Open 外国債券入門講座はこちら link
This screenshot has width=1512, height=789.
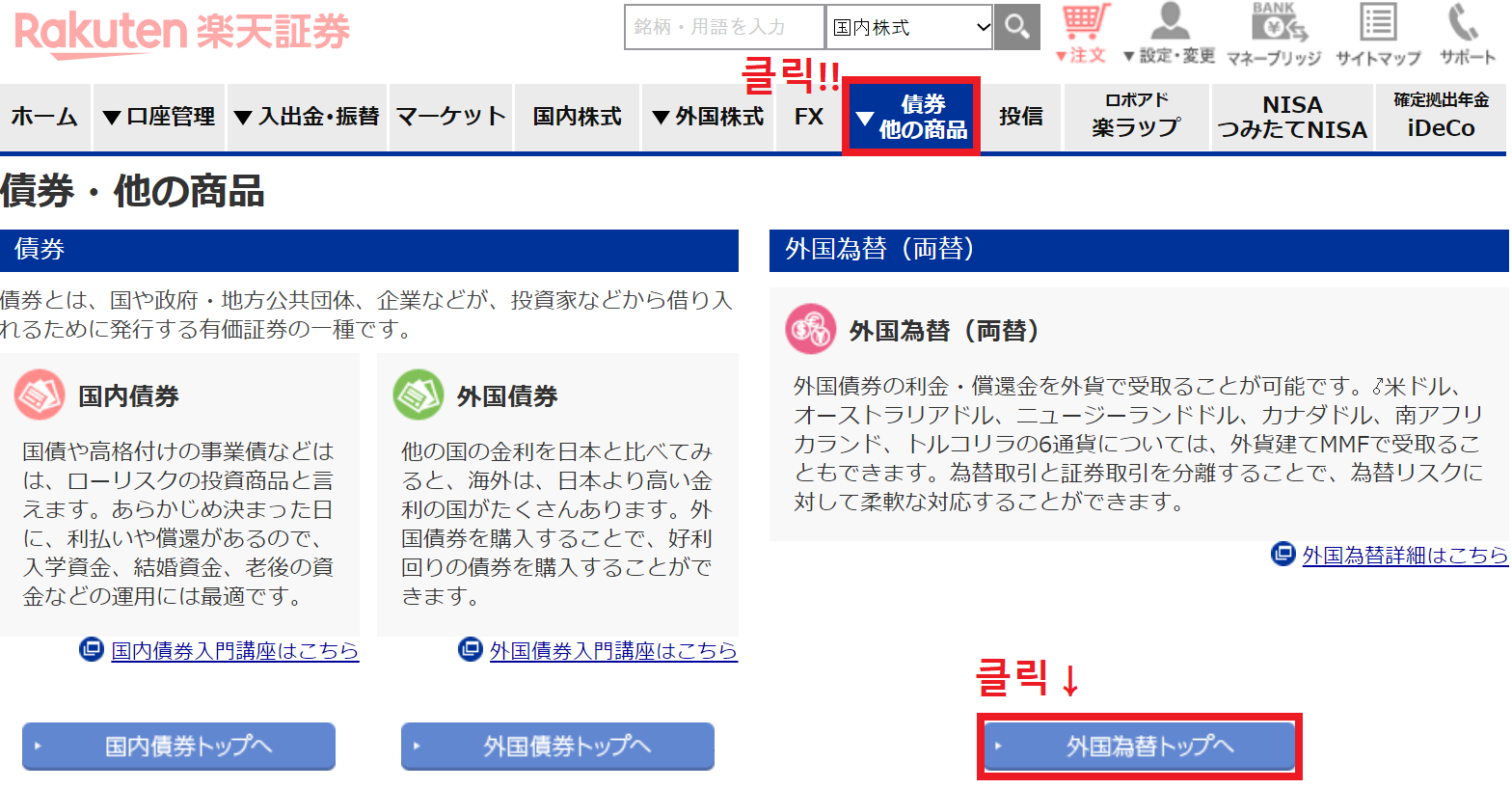tap(613, 650)
